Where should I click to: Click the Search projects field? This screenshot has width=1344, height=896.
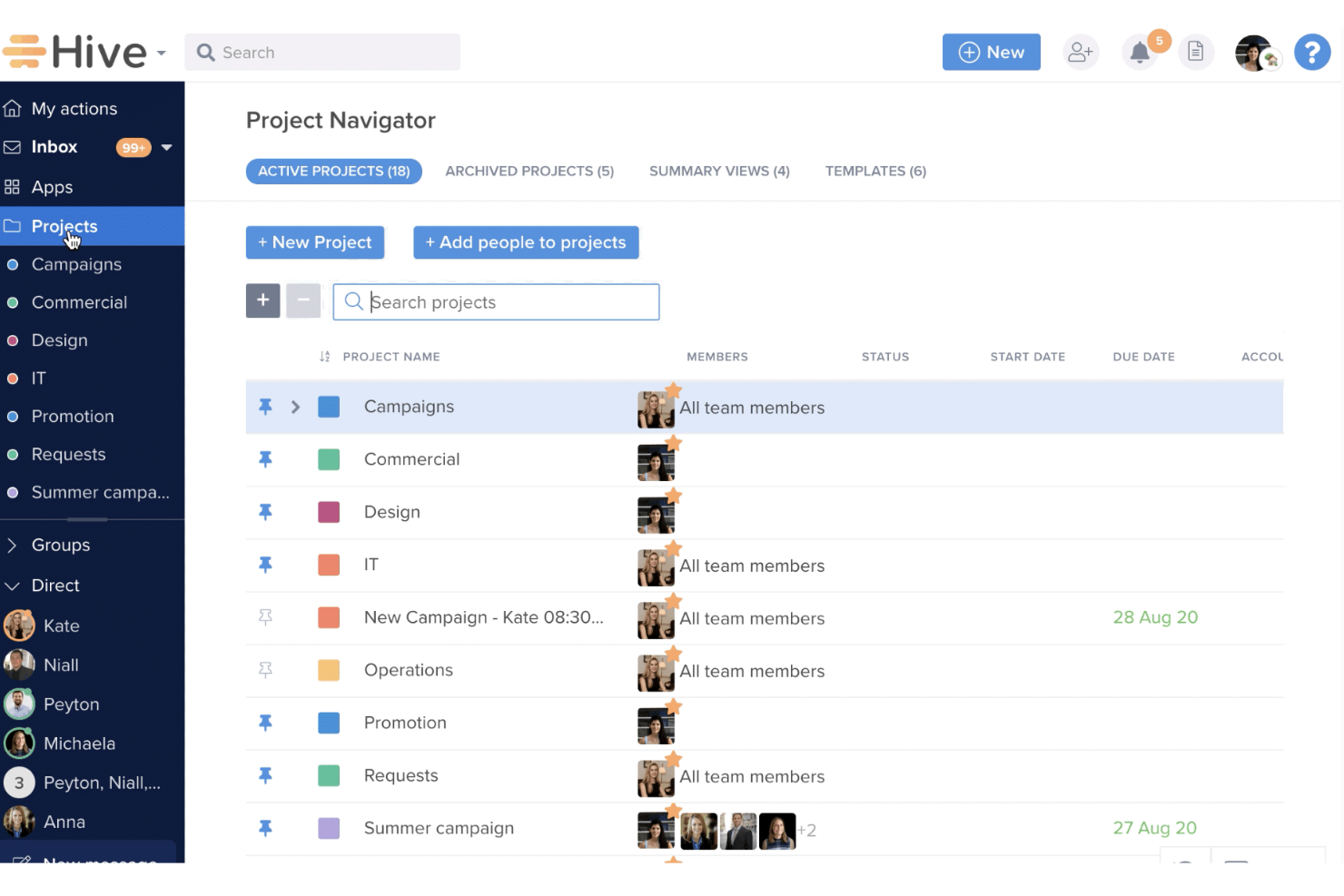(496, 302)
